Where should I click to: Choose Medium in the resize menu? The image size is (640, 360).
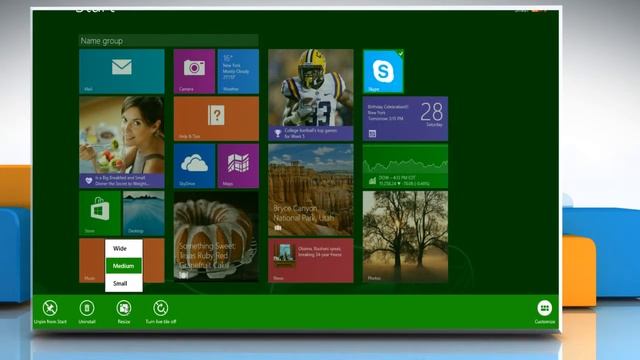coord(124,266)
